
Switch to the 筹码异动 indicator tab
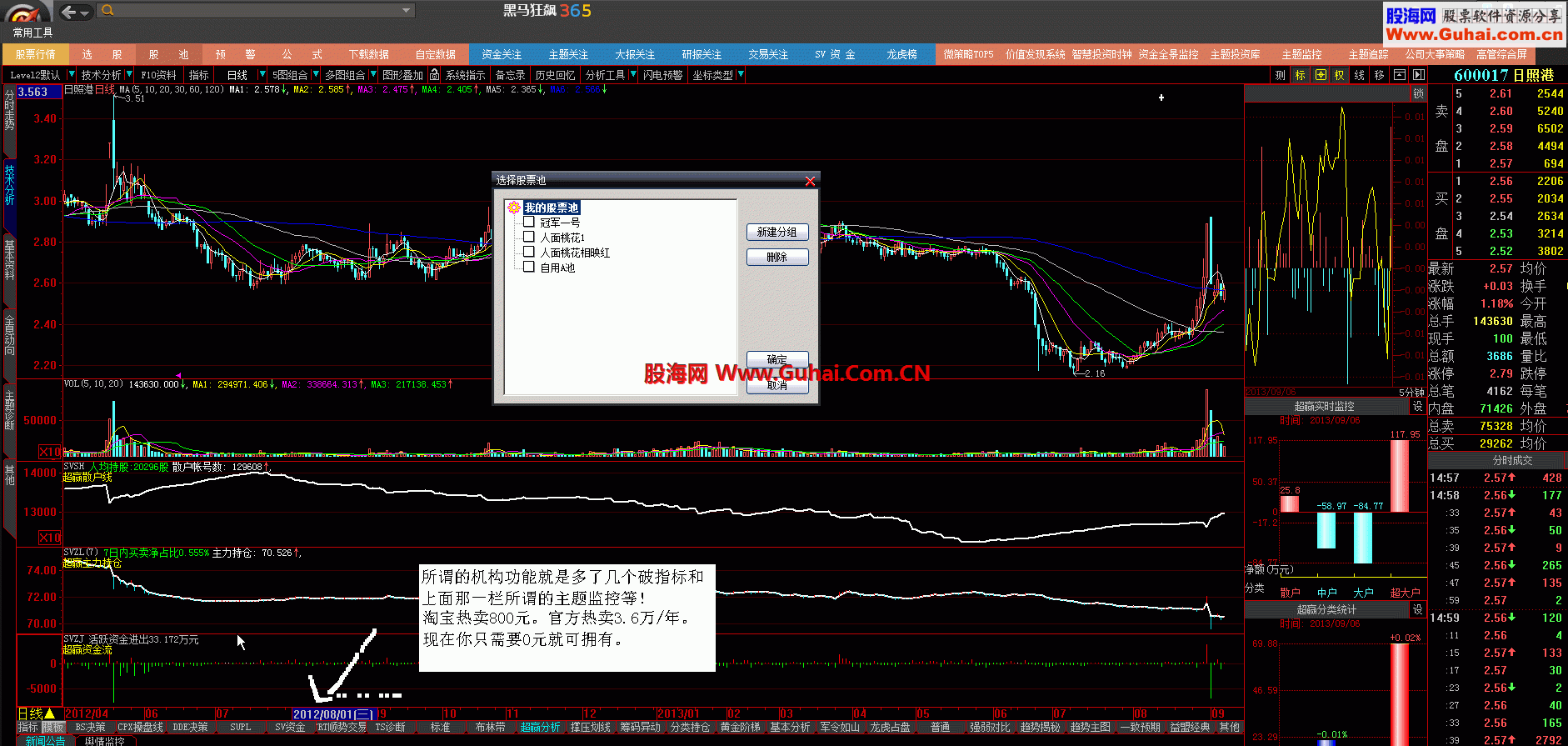tap(640, 727)
